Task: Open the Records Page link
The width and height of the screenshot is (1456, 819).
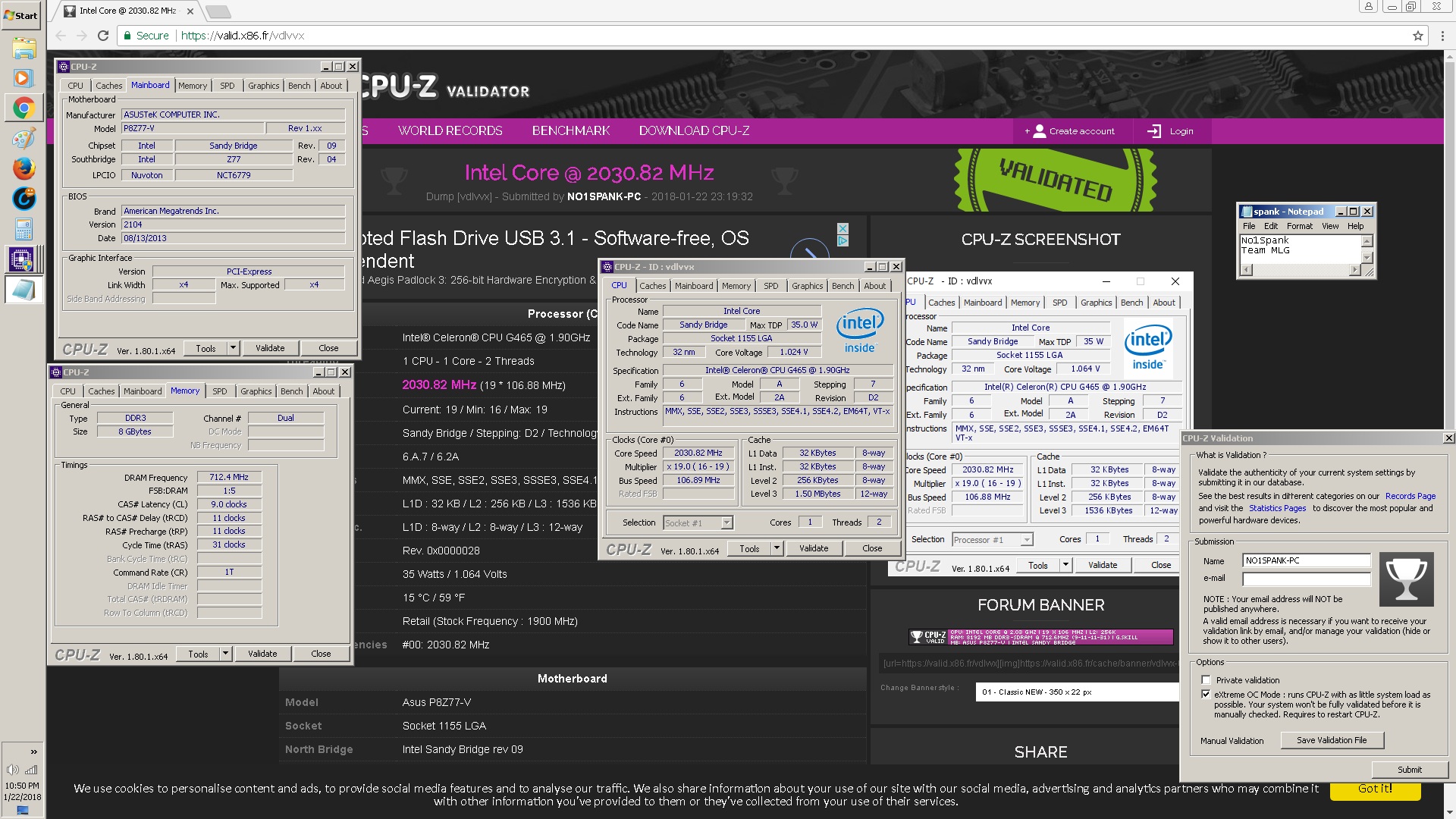Action: click(1410, 496)
